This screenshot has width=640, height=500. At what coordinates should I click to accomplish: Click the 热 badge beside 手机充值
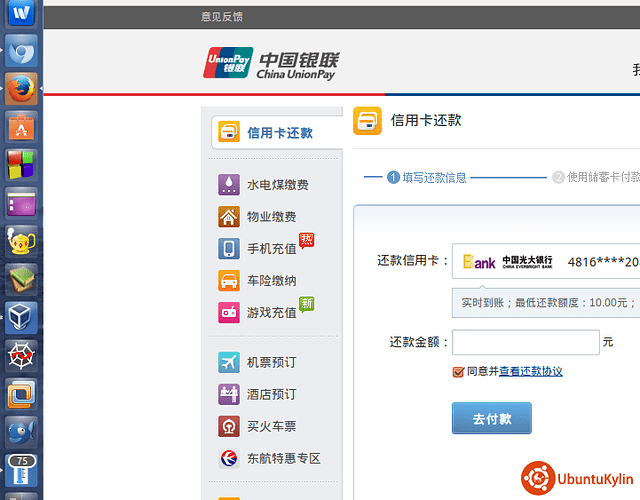click(x=307, y=240)
